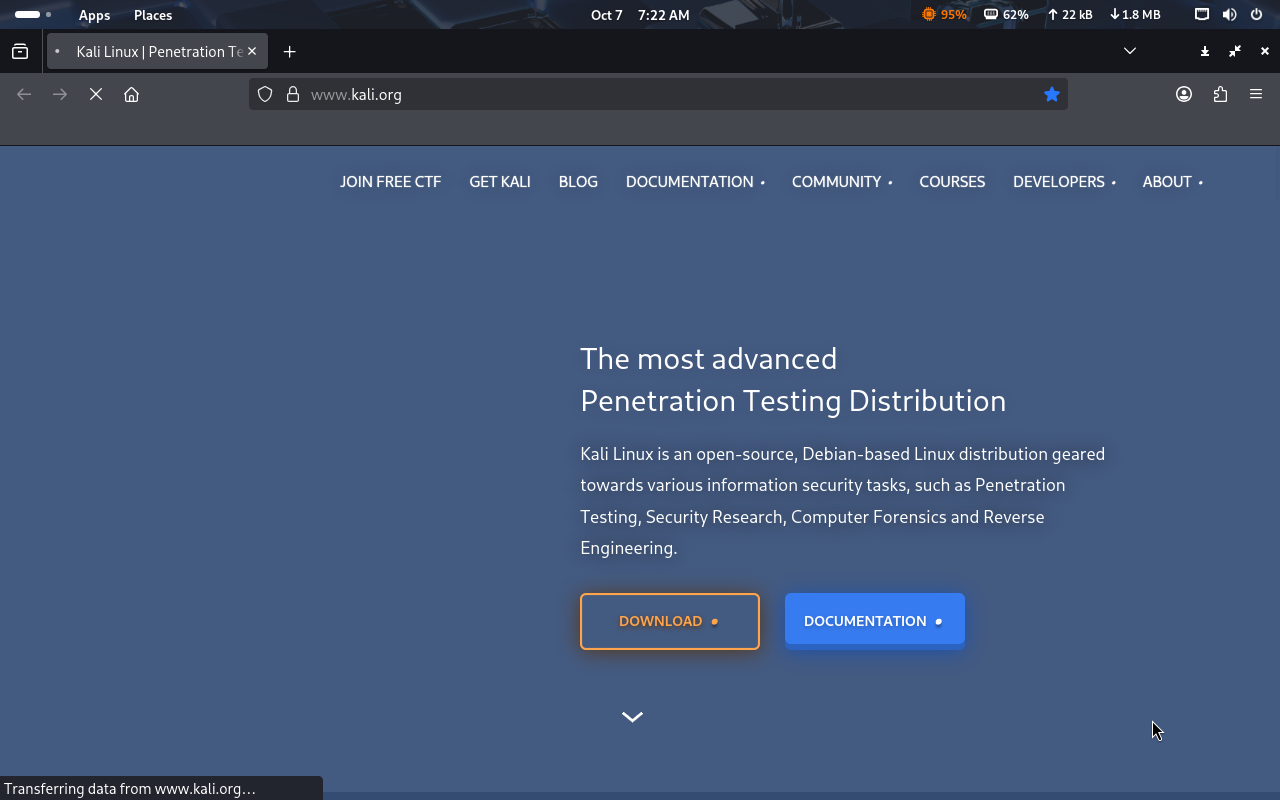Expand the DEVELOPERS nav dropdown
The image size is (1280, 800).
pyautogui.click(x=1063, y=182)
